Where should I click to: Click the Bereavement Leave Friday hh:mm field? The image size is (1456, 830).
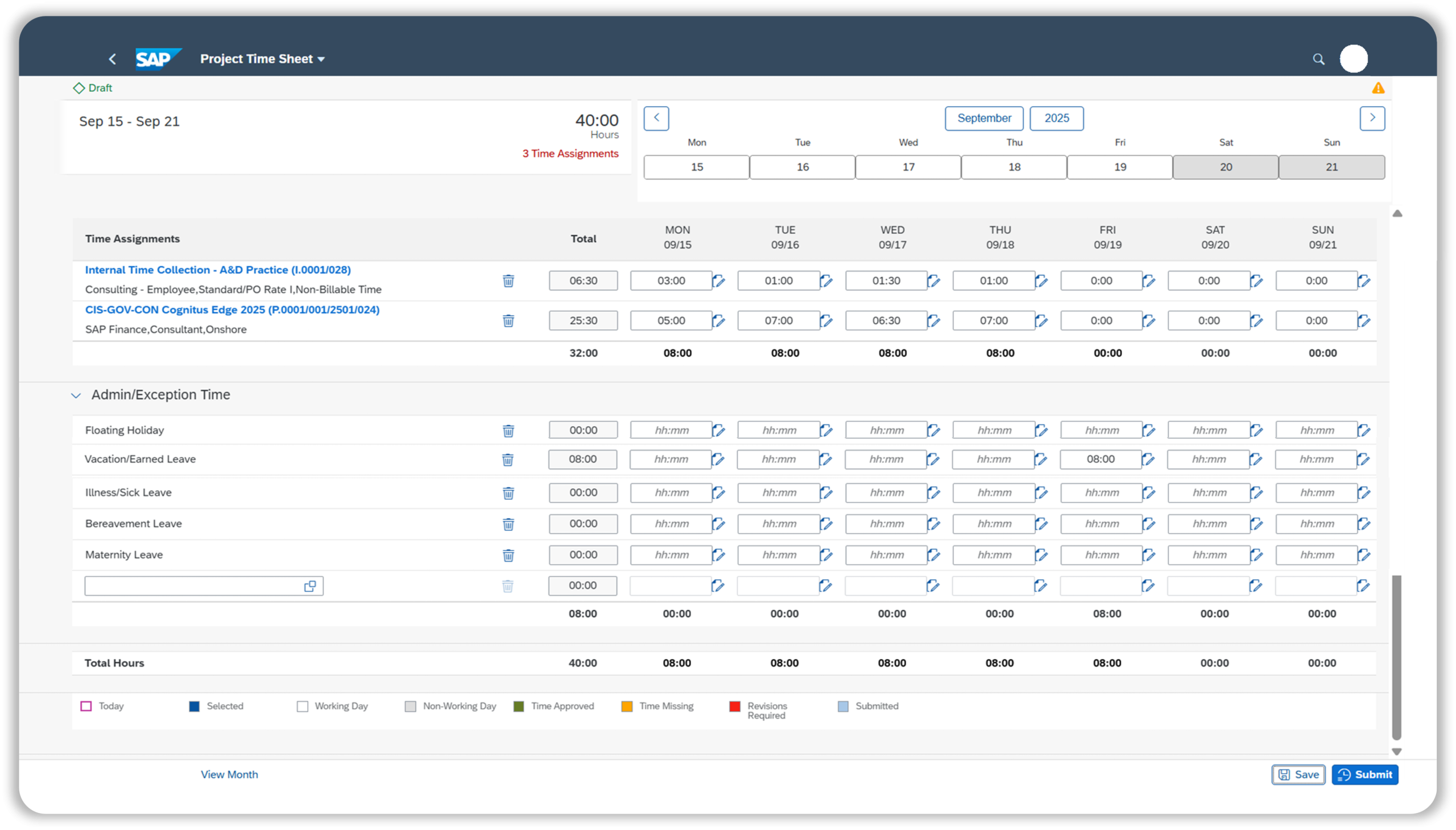tap(1101, 523)
